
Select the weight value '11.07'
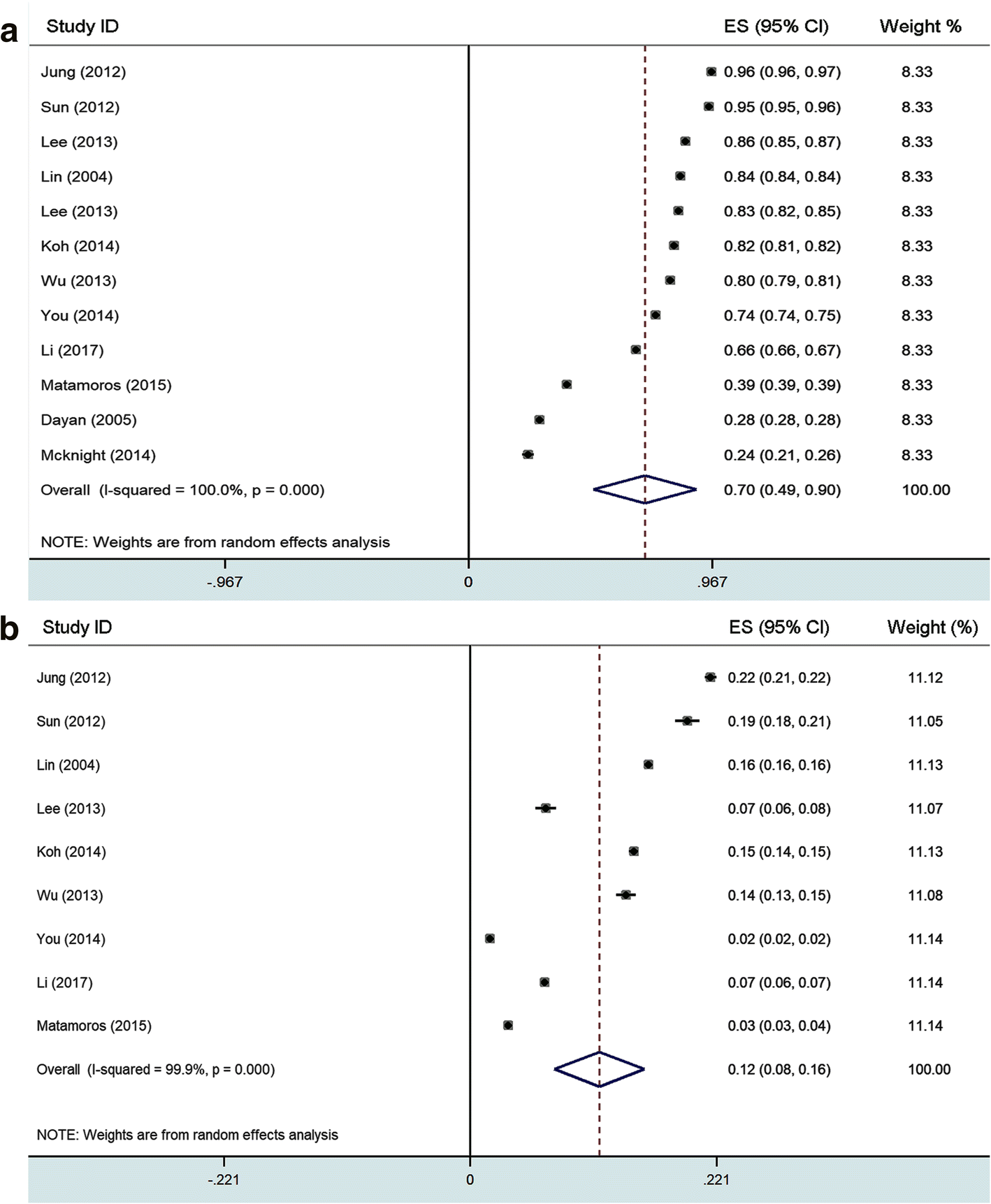tap(925, 808)
